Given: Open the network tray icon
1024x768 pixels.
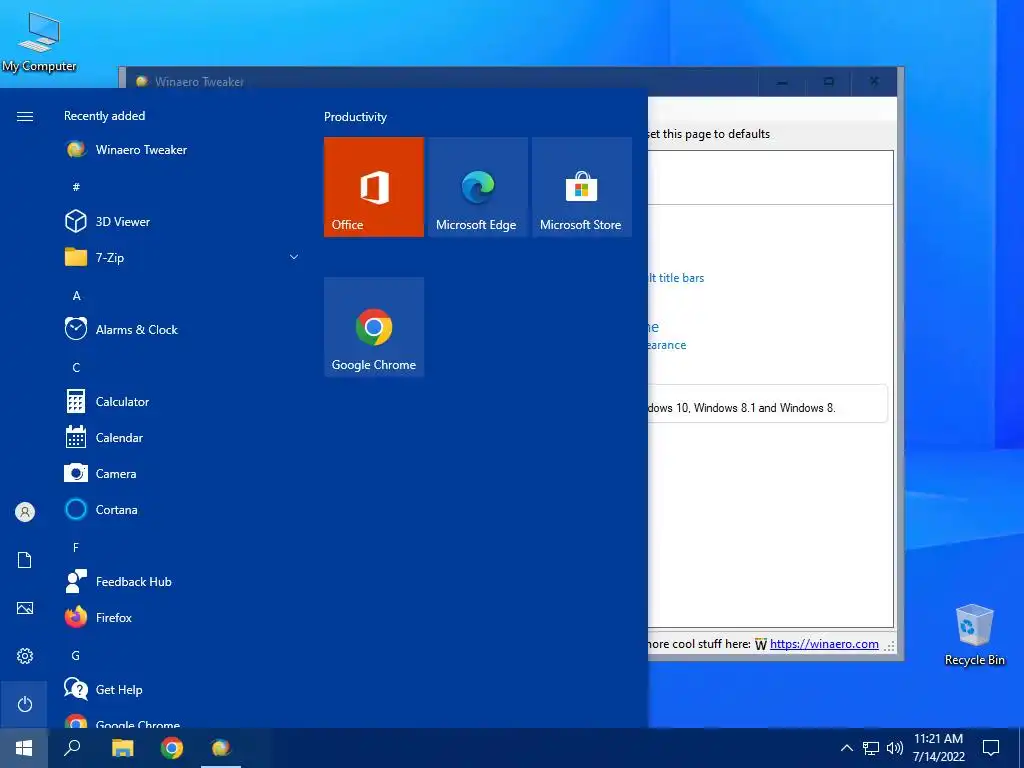Looking at the screenshot, I should [871, 748].
